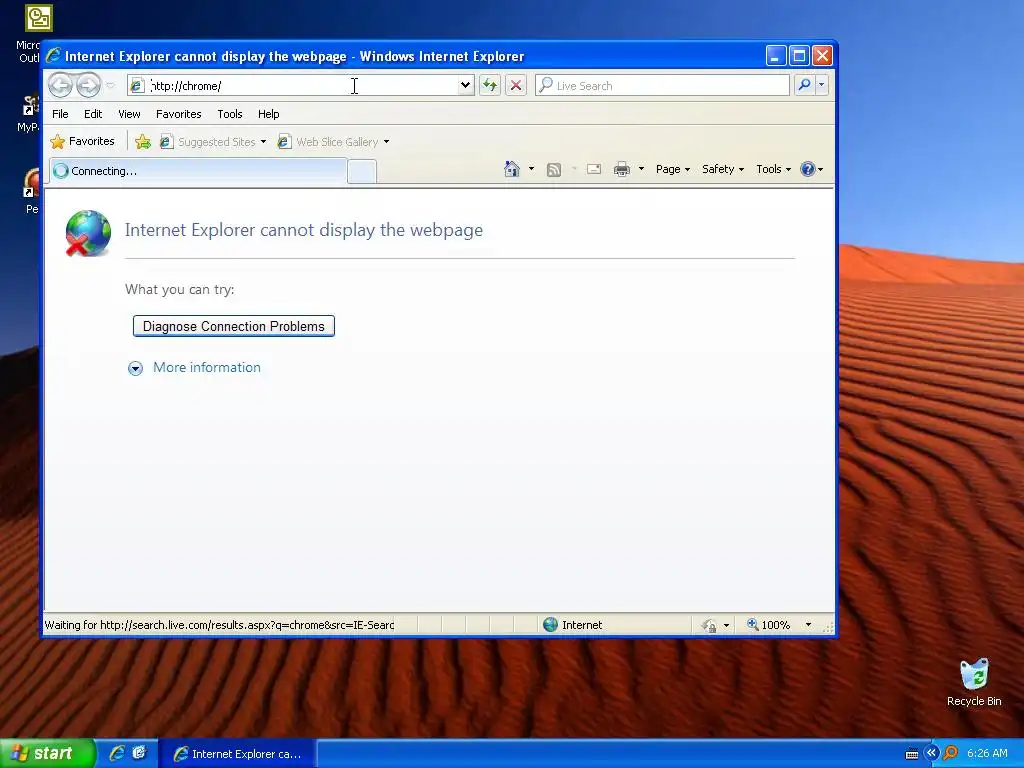This screenshot has height=768, width=1024.
Task: Open the View menu
Action: click(129, 114)
